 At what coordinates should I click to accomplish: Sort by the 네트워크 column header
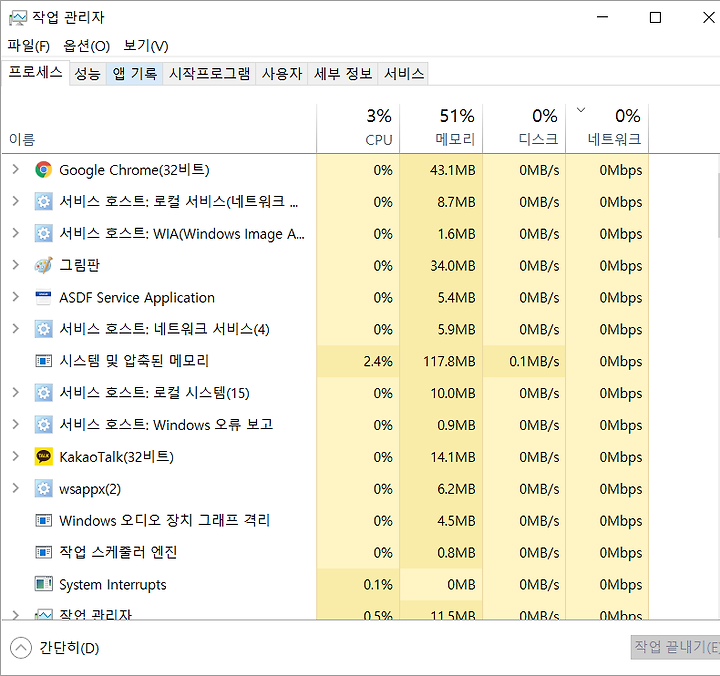click(x=607, y=129)
